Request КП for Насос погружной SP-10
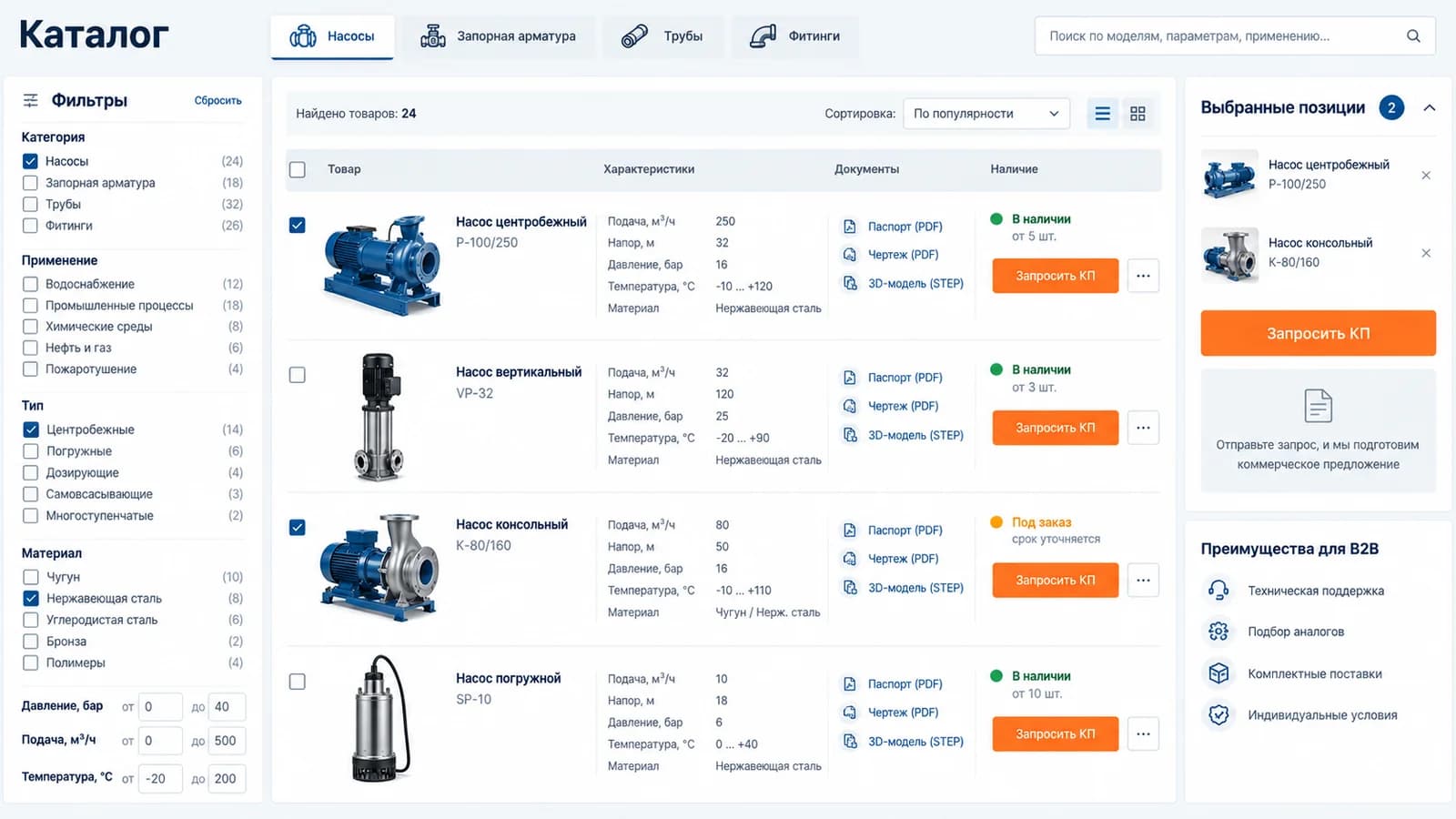This screenshot has height=819, width=1456. [x=1055, y=734]
